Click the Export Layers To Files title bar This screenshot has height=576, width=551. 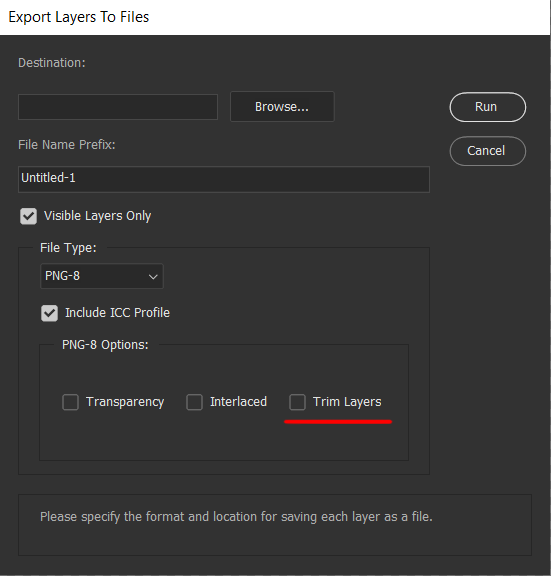[x=276, y=17]
